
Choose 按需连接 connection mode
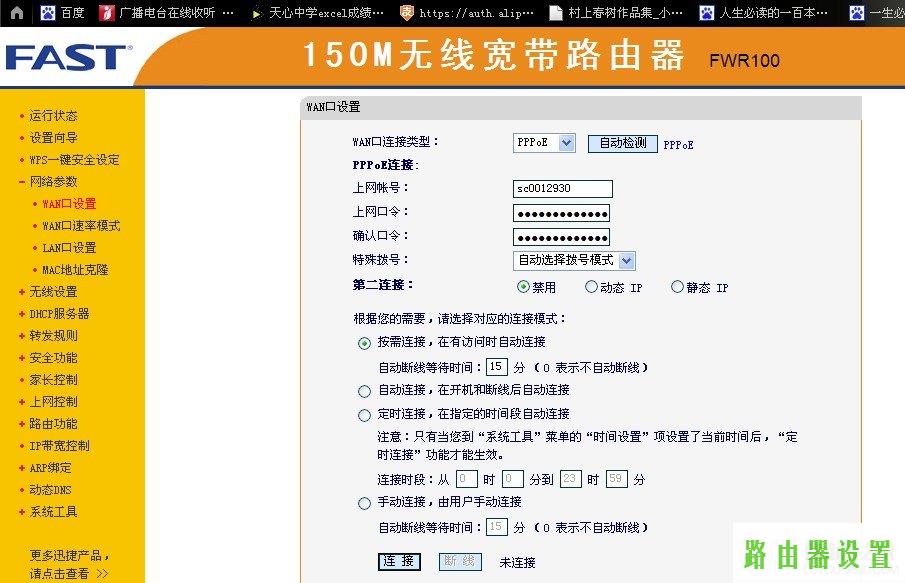[x=364, y=343]
